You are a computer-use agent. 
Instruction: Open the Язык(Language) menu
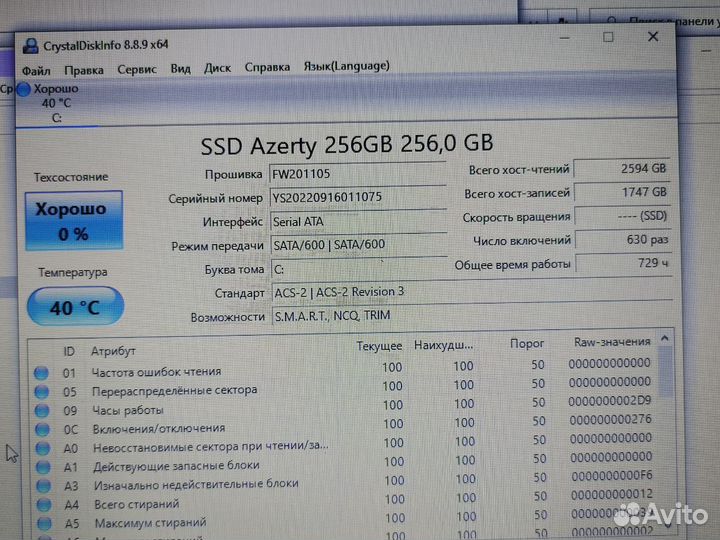[x=346, y=66]
